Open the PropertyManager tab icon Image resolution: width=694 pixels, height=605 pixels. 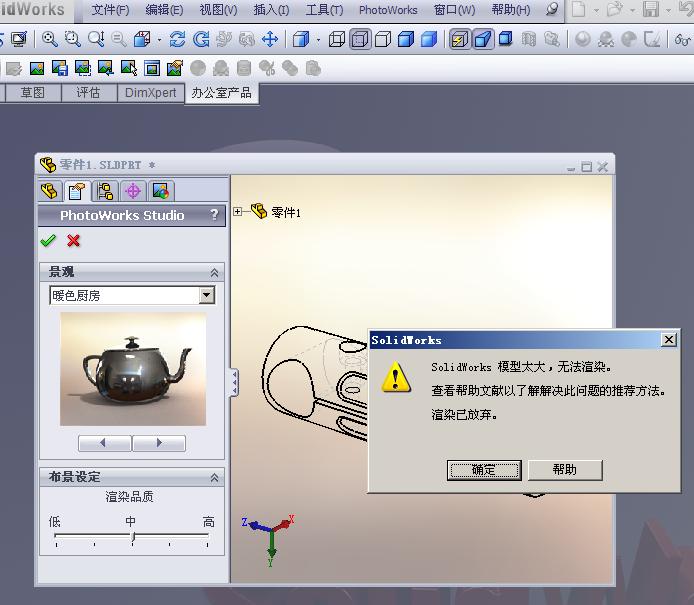(x=77, y=191)
